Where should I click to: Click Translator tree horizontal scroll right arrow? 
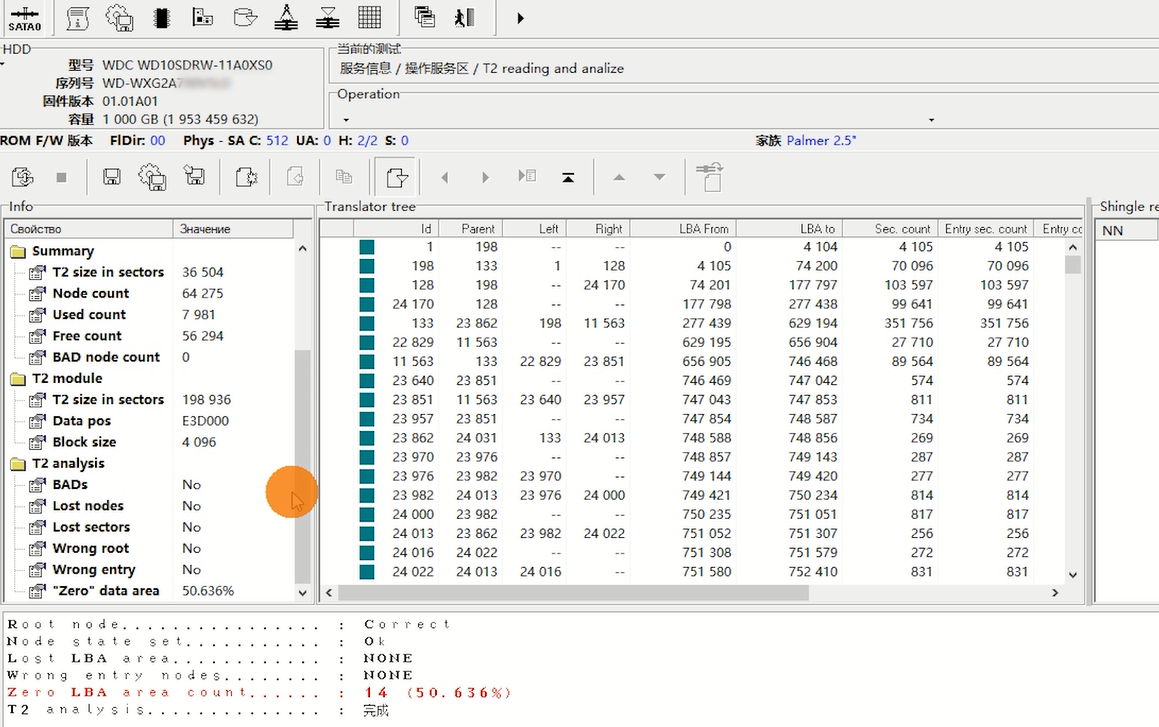tap(1055, 593)
